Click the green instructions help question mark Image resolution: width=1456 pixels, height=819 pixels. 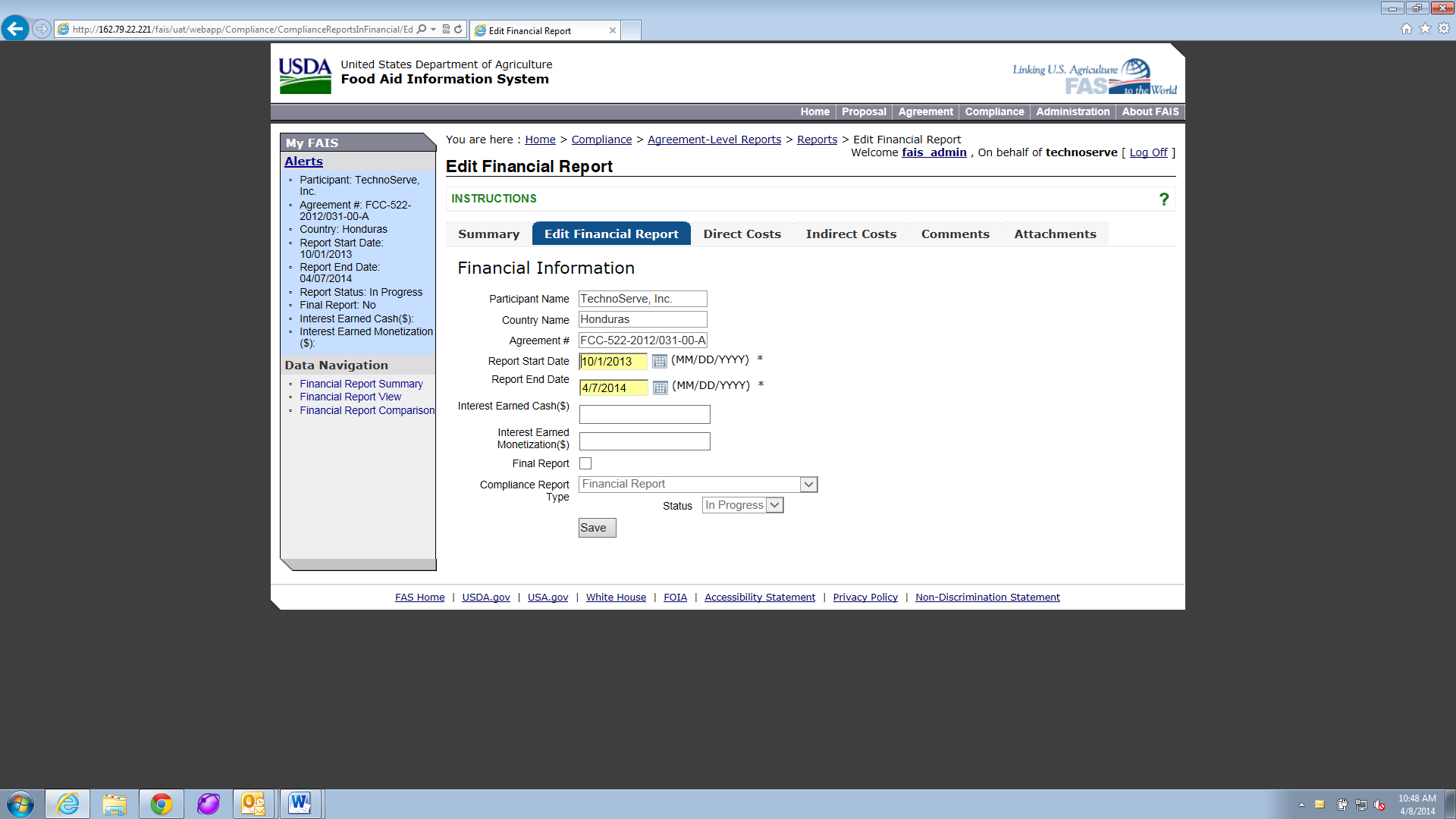(x=1163, y=199)
